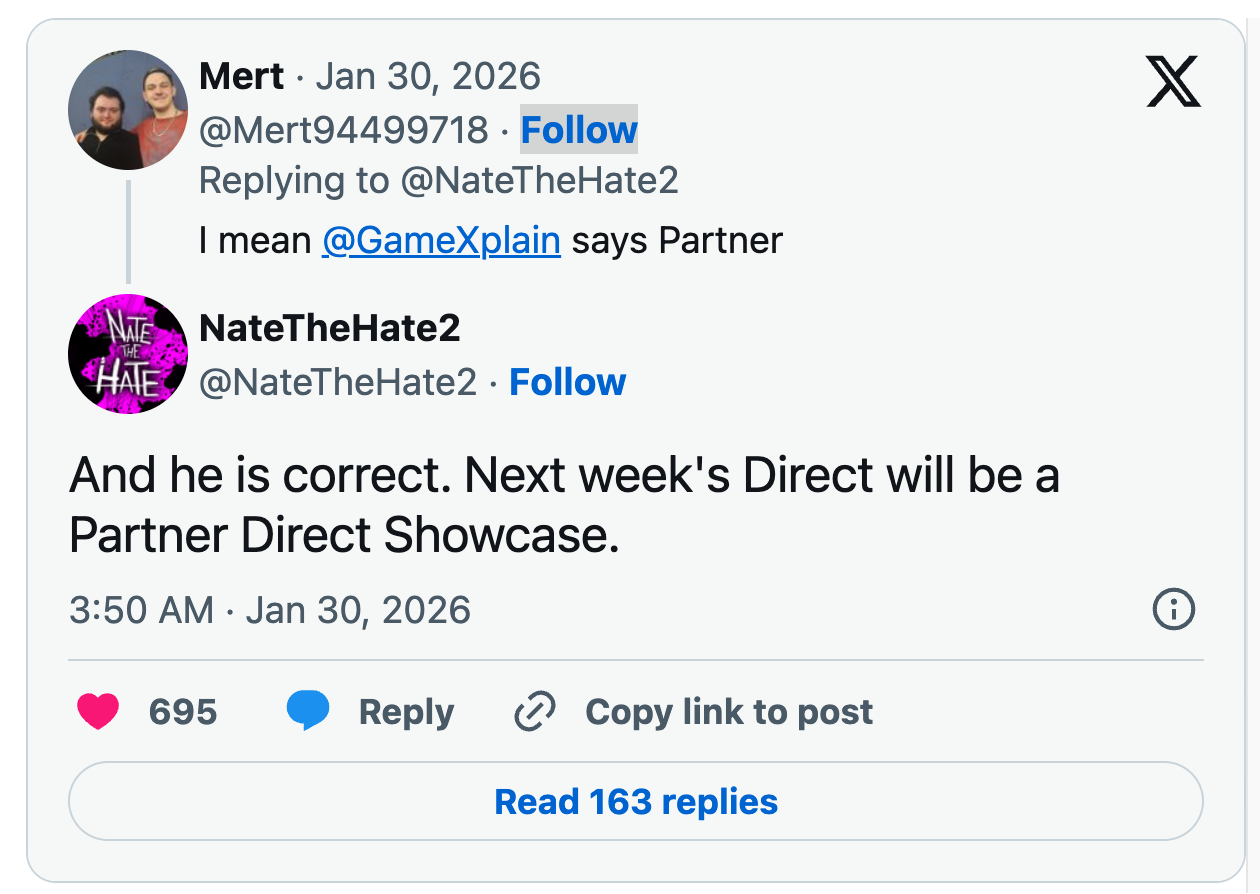The width and height of the screenshot is (1260, 894).
Task: Click the chain link copy icon
Action: pyautogui.click(x=534, y=712)
